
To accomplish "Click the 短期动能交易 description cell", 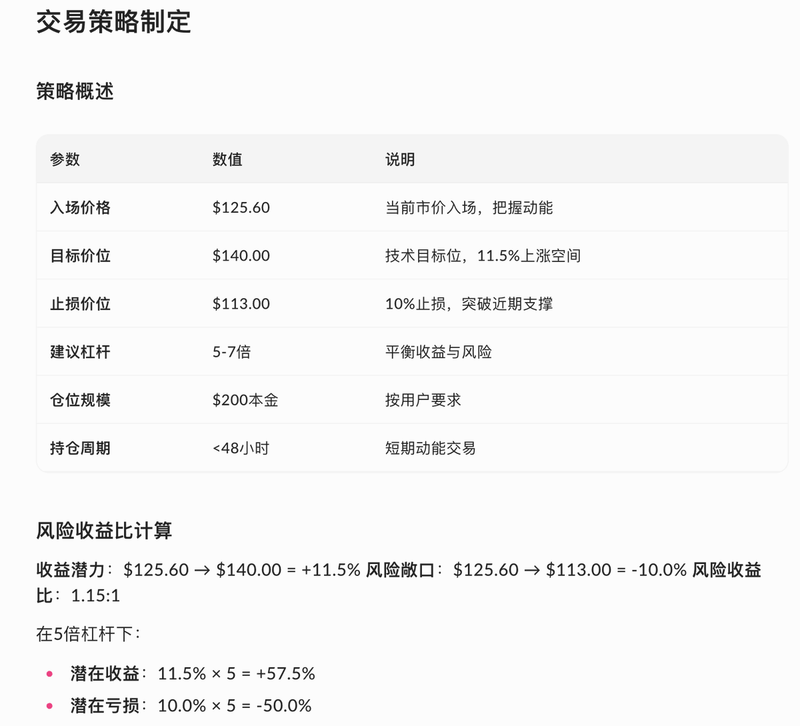I will point(430,448).
